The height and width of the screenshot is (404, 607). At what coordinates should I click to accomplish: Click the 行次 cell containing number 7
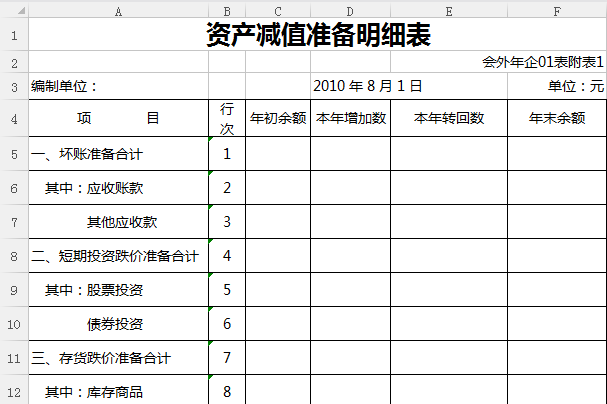point(227,358)
